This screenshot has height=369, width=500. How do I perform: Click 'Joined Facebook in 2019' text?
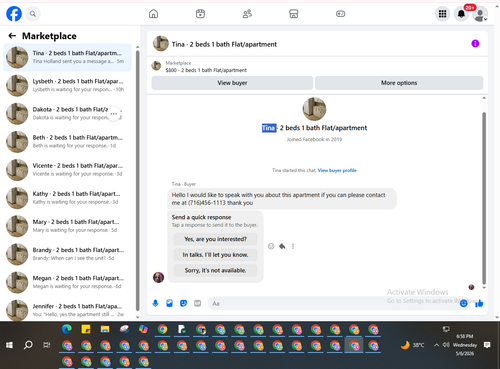[314, 139]
